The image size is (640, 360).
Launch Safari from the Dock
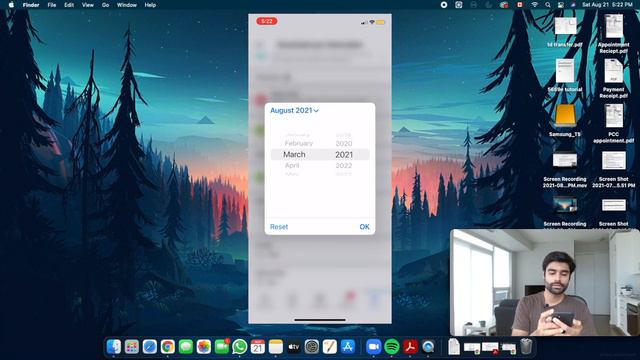tap(149, 347)
